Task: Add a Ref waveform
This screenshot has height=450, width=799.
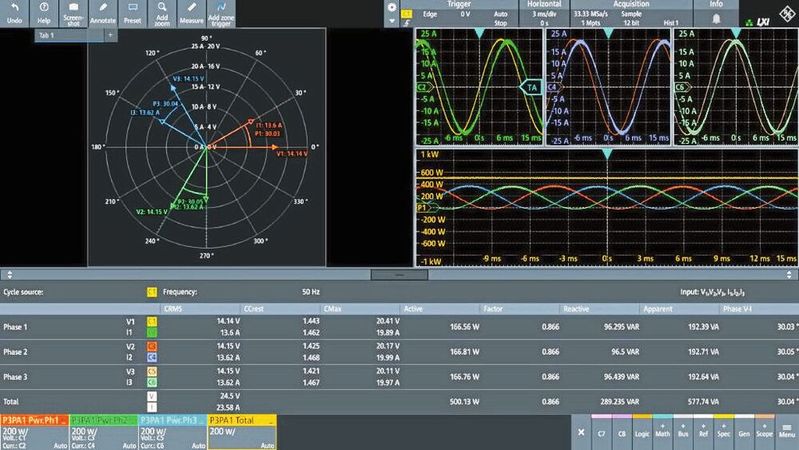Action: coord(703,432)
